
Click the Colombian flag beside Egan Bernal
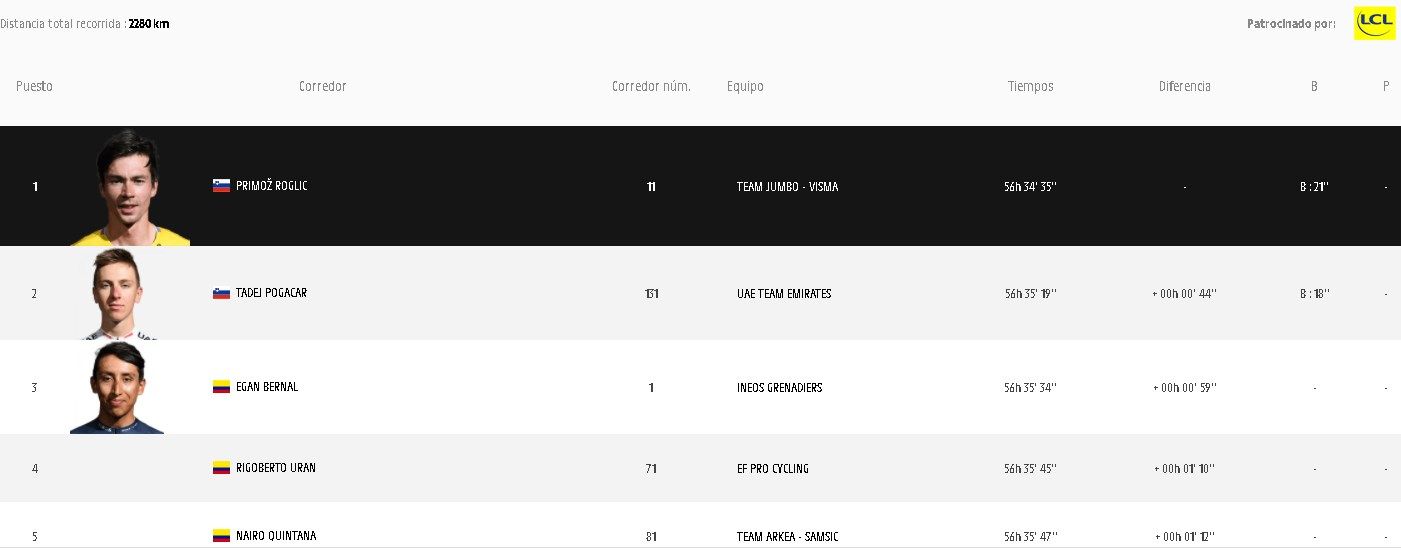pos(221,387)
